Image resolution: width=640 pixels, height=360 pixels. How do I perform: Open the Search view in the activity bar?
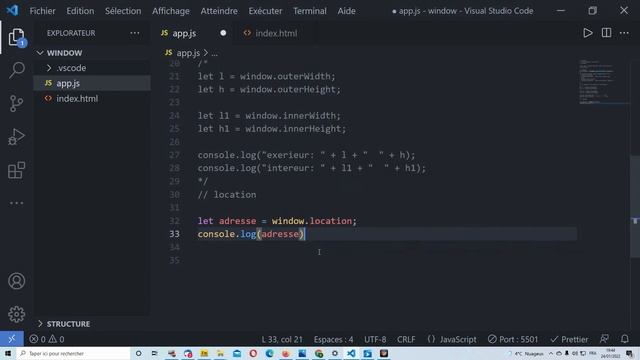coord(16,70)
